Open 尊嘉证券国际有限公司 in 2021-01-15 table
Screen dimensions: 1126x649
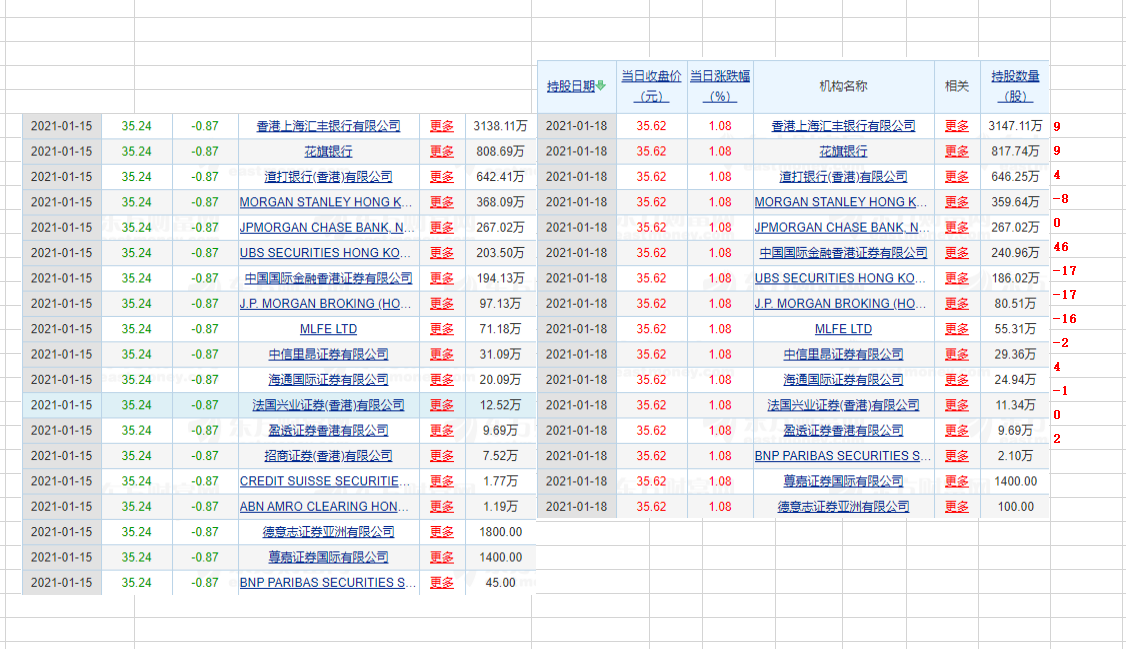click(328, 557)
